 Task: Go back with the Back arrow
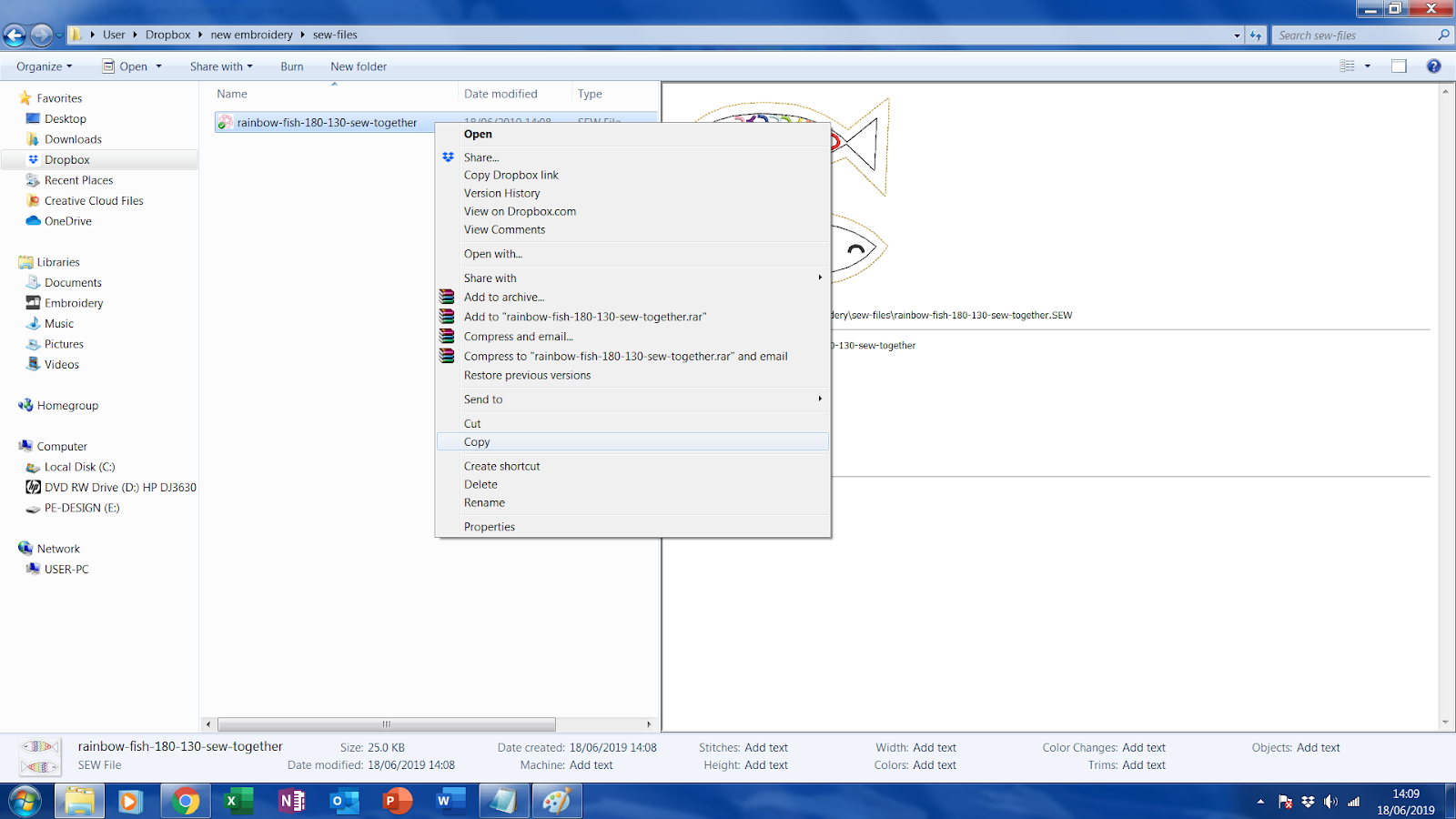(15, 35)
